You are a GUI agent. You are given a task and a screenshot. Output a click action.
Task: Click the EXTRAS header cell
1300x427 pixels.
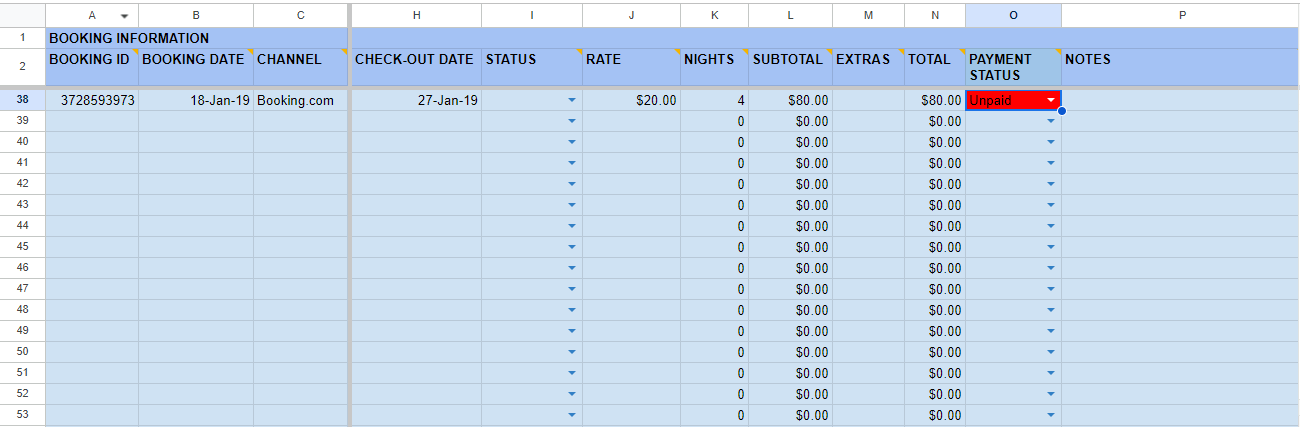(x=868, y=67)
